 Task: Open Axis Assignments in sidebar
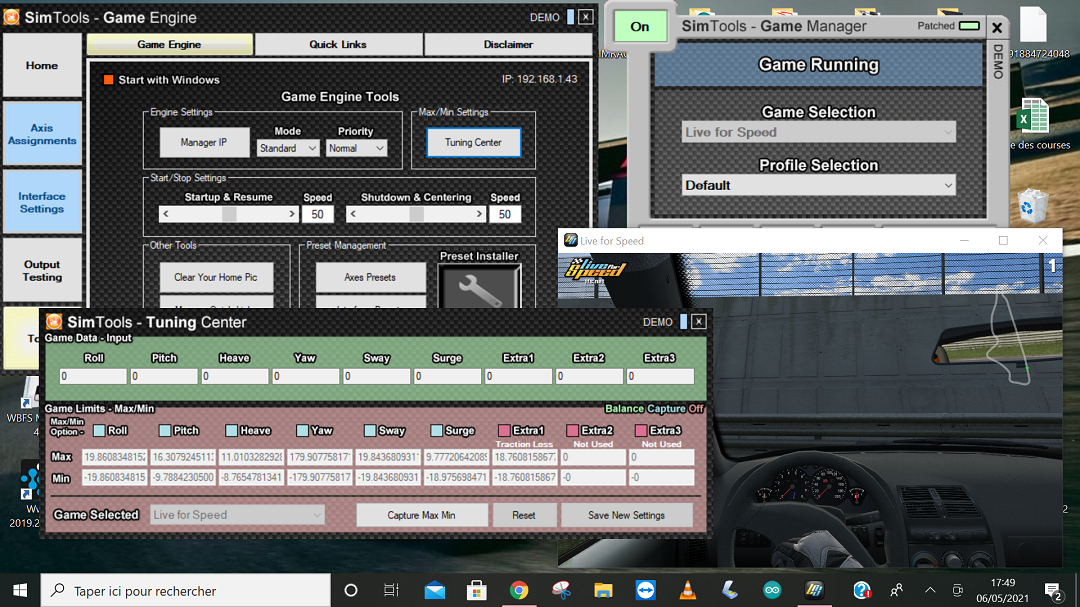[42, 134]
